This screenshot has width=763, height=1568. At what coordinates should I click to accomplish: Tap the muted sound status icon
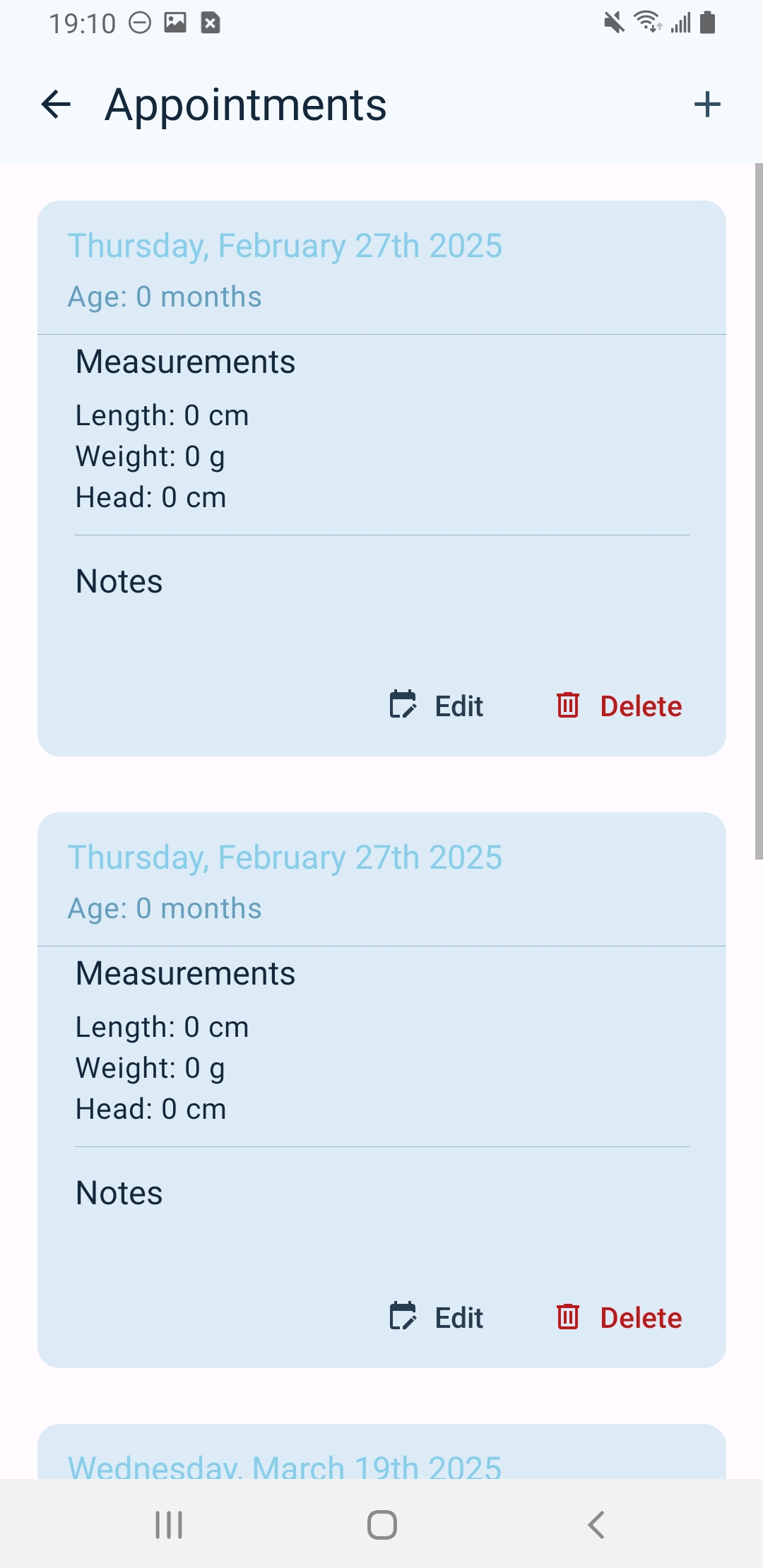(614, 23)
